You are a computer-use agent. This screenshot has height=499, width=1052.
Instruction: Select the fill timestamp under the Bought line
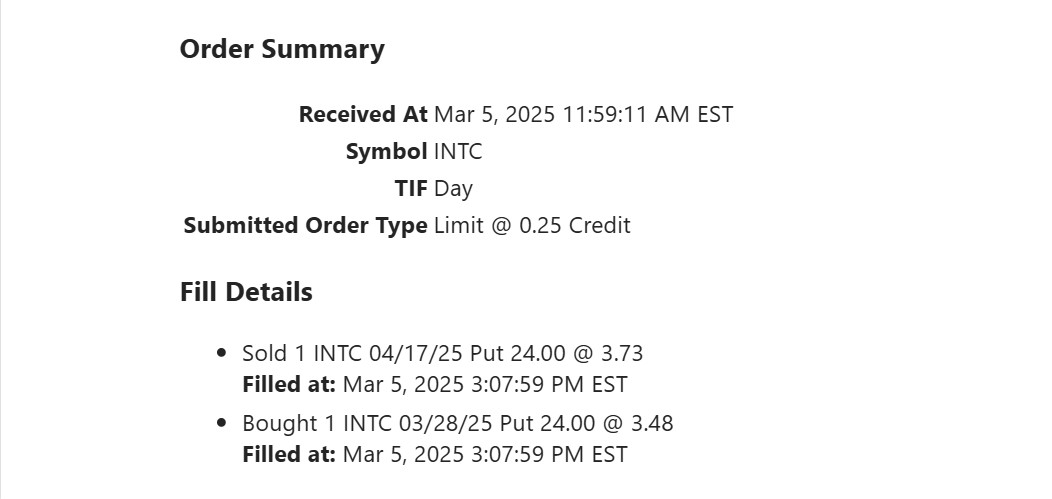point(485,455)
